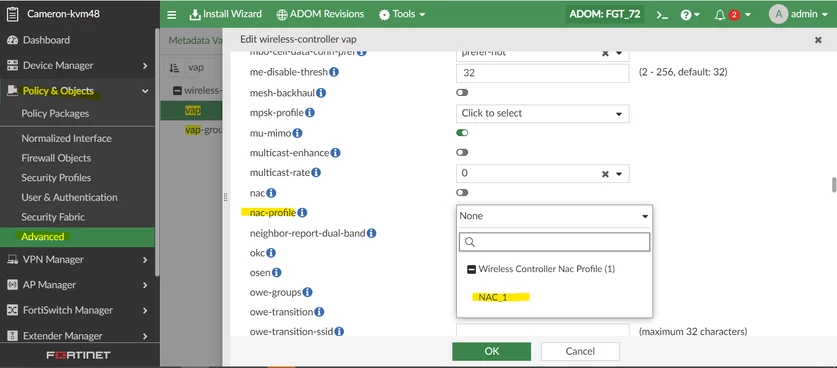Click info icon next to neighbor-report-dual-band
Image resolution: width=837 pixels, height=368 pixels.
pyautogui.click(x=372, y=233)
